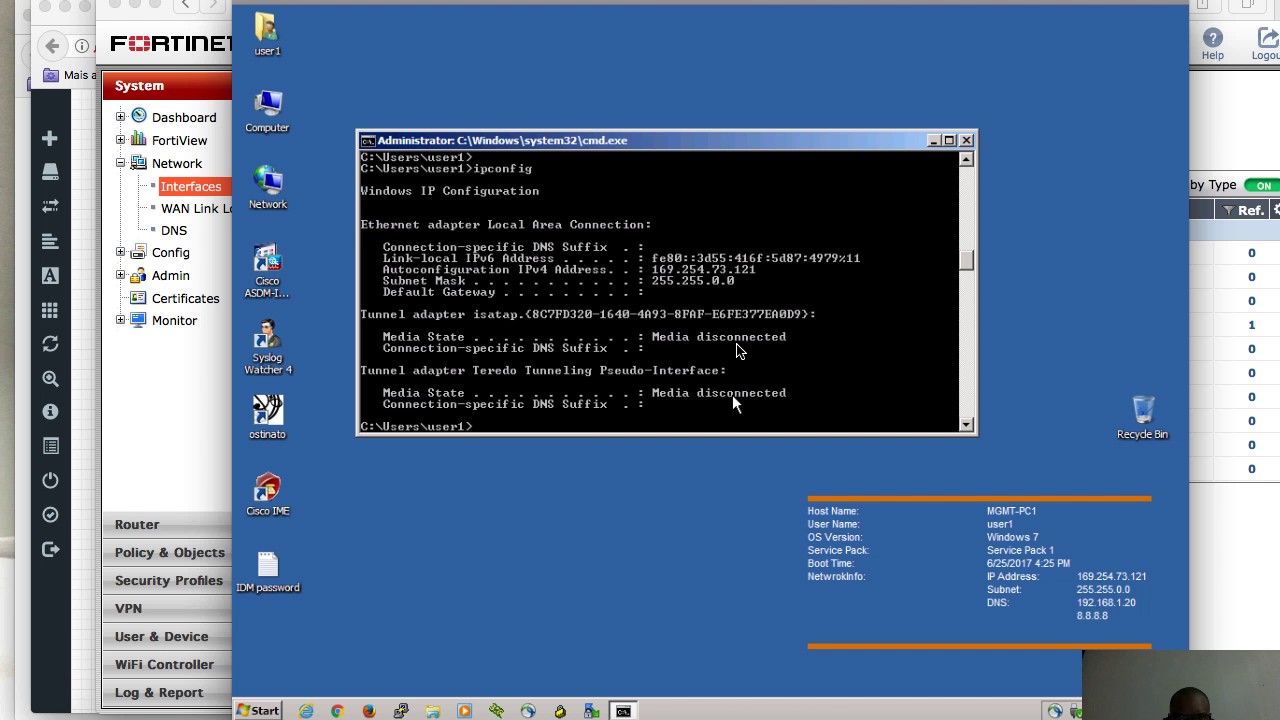Image resolution: width=1280 pixels, height=720 pixels.
Task: Launch Internet Explorer from the taskbar
Action: pyautogui.click(x=306, y=711)
